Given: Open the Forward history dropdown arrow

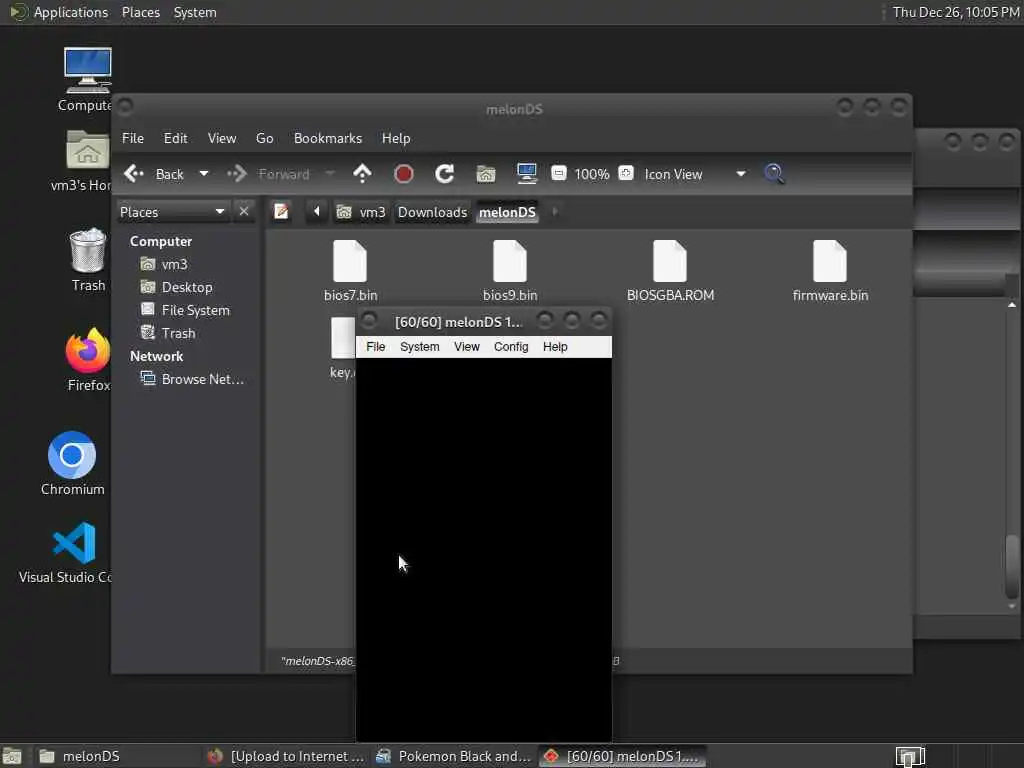Looking at the screenshot, I should [x=330, y=174].
